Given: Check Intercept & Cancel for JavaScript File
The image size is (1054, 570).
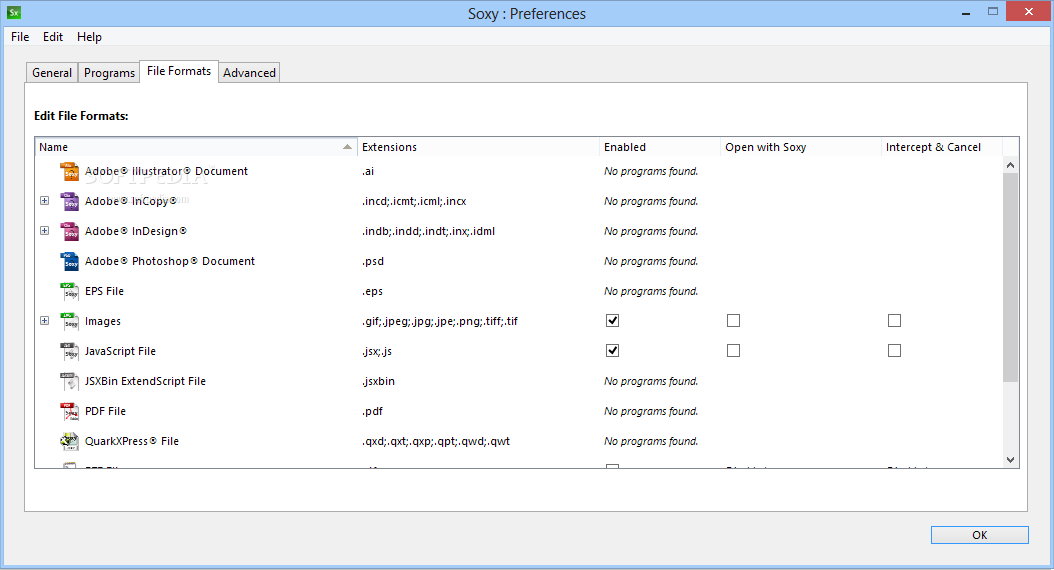Looking at the screenshot, I should pyautogui.click(x=894, y=350).
